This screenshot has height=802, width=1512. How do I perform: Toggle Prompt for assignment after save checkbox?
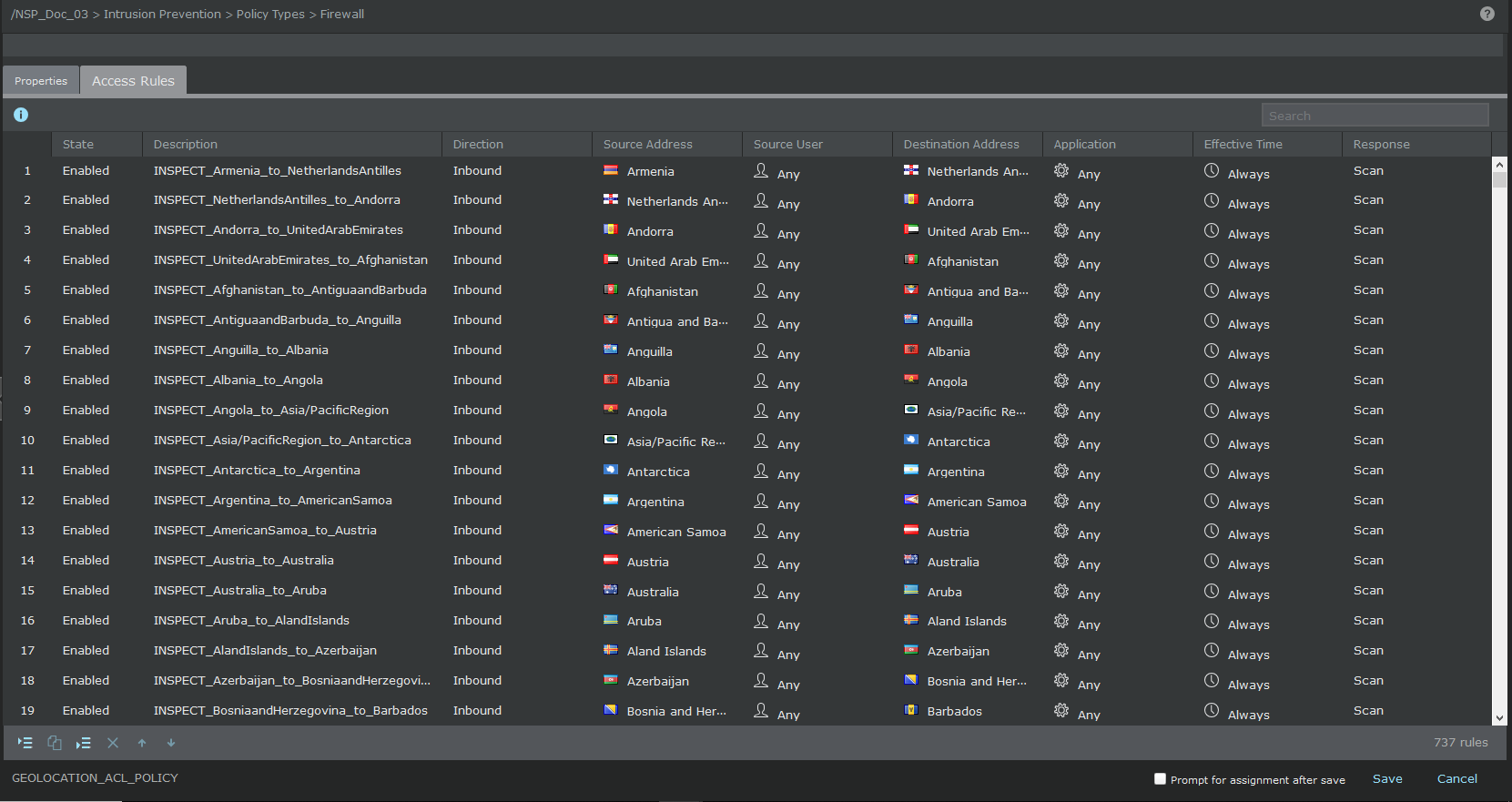pos(1160,779)
